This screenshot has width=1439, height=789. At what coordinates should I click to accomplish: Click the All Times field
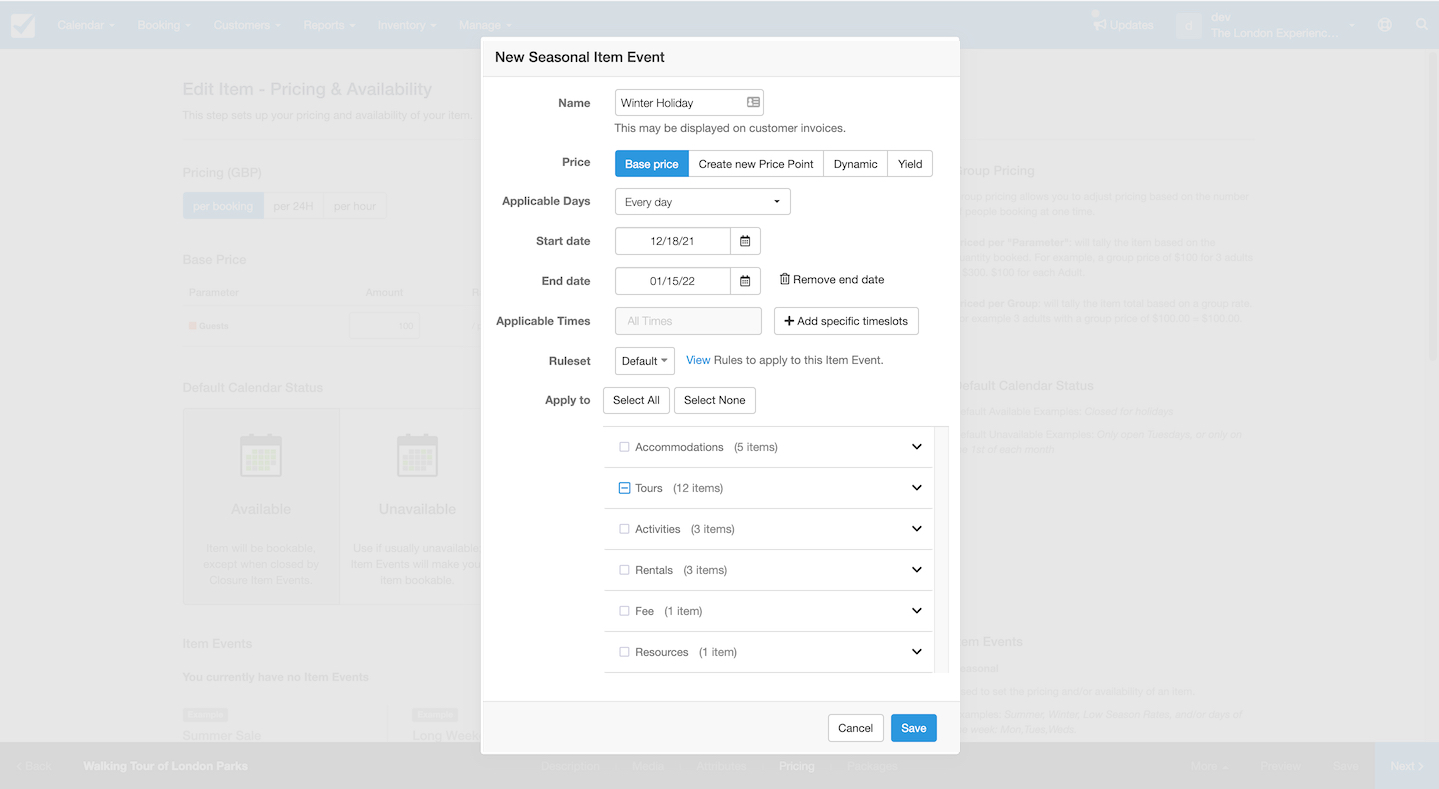[x=688, y=321]
